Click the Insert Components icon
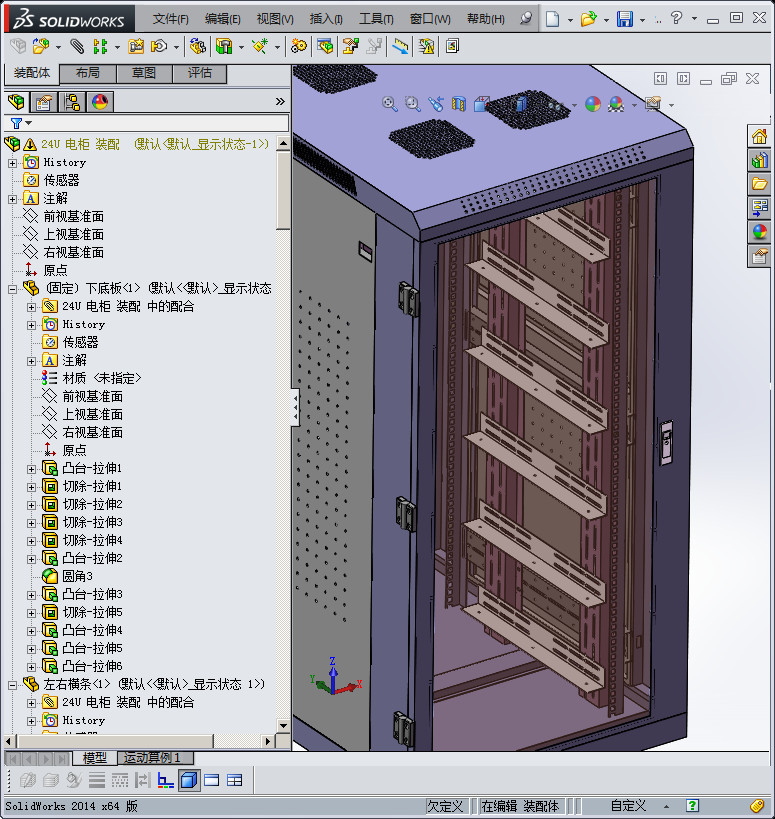The image size is (775, 819). [x=41, y=46]
